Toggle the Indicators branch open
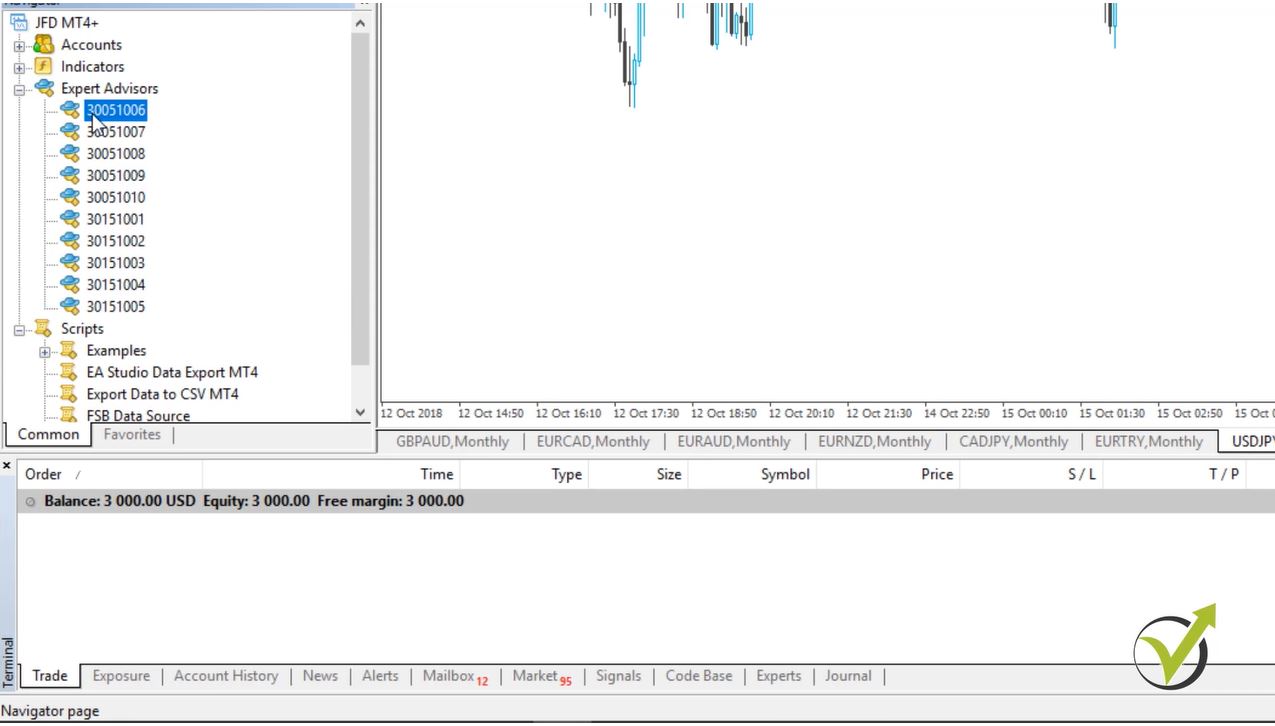This screenshot has width=1275, height=726. tap(18, 66)
